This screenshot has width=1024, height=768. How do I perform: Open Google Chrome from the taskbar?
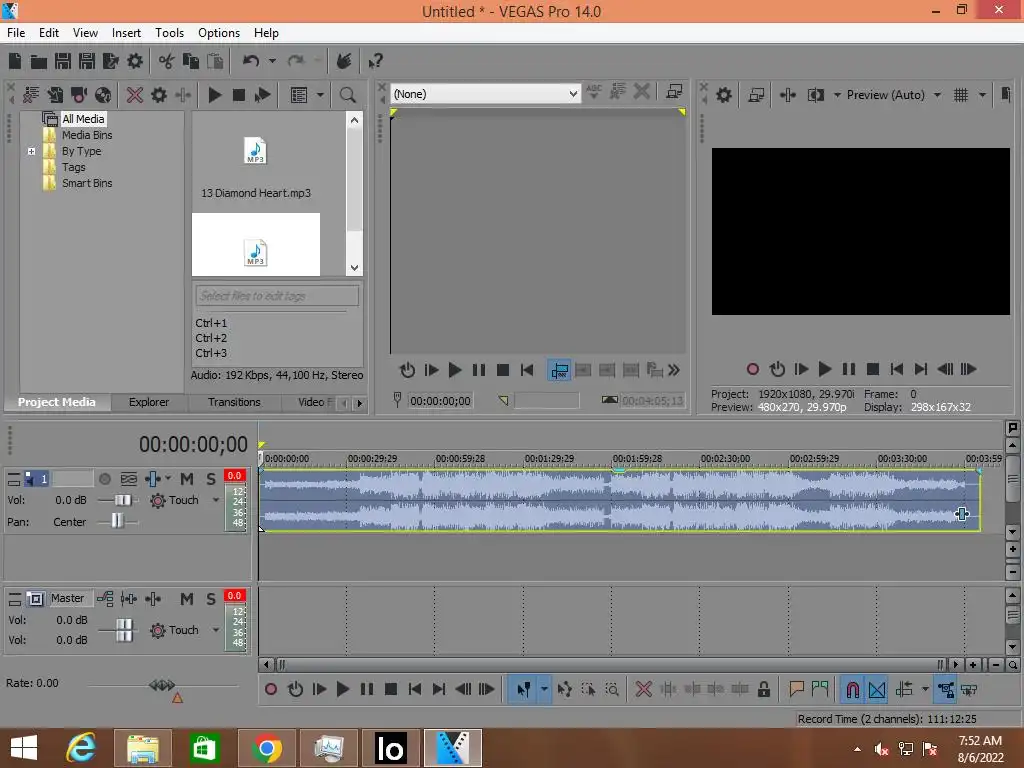coord(266,748)
